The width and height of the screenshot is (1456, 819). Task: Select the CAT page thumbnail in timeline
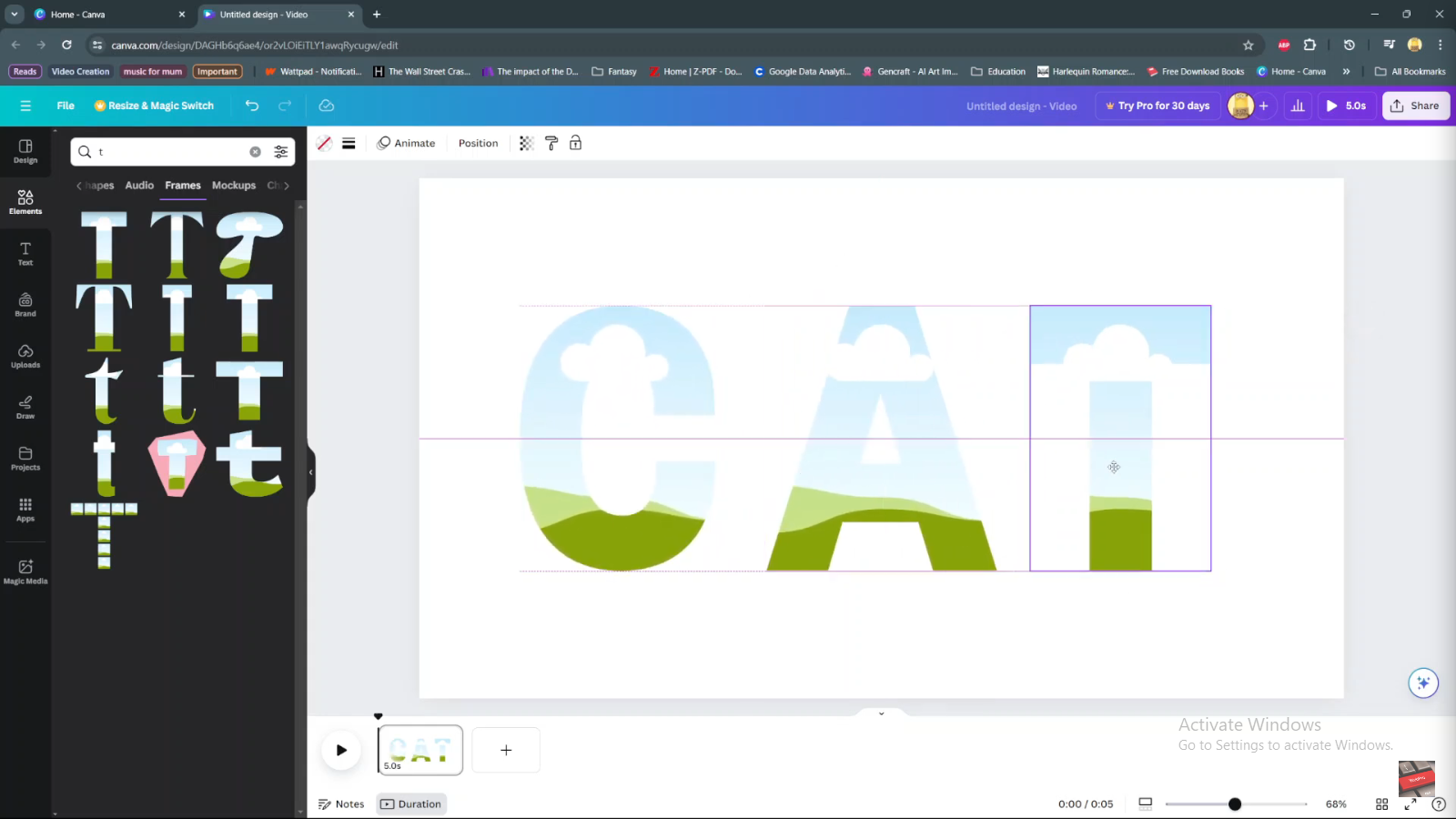point(420,750)
